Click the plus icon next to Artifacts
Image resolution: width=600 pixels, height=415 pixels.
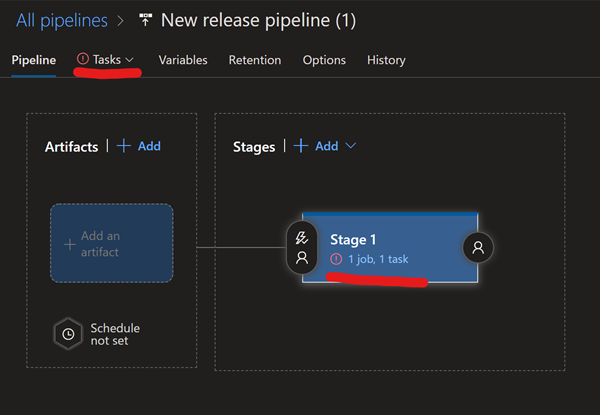point(124,146)
